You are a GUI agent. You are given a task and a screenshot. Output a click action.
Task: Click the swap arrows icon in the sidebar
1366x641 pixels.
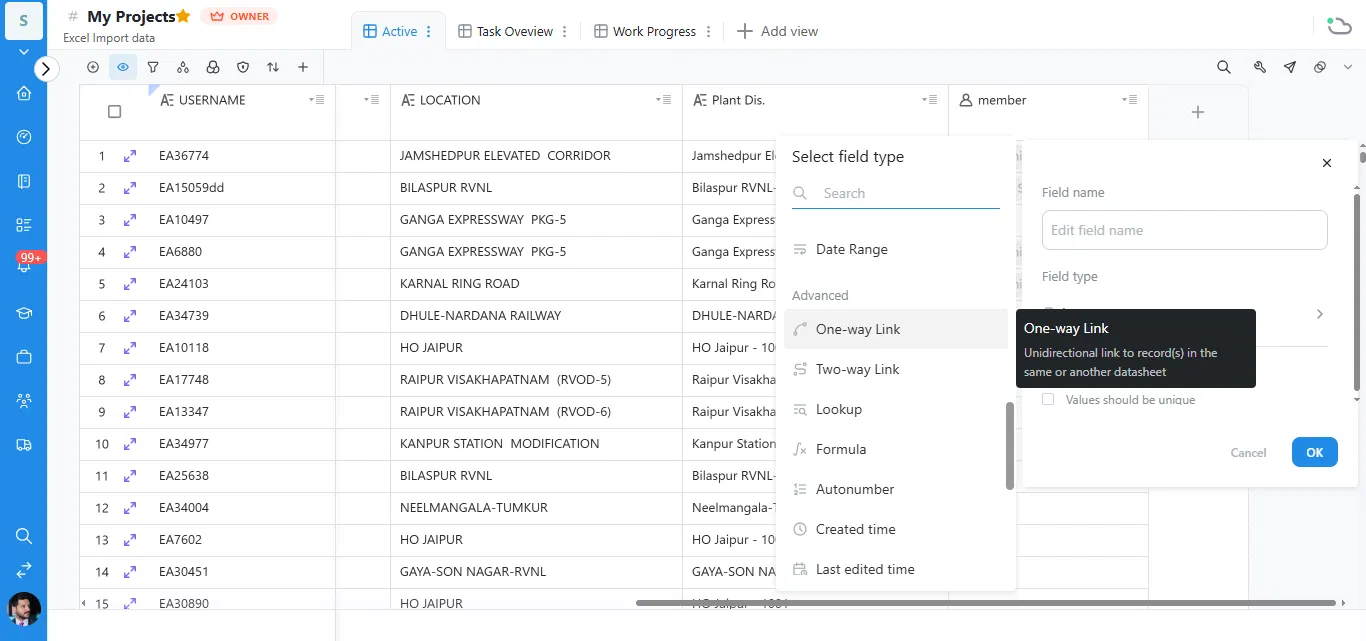tap(24, 570)
